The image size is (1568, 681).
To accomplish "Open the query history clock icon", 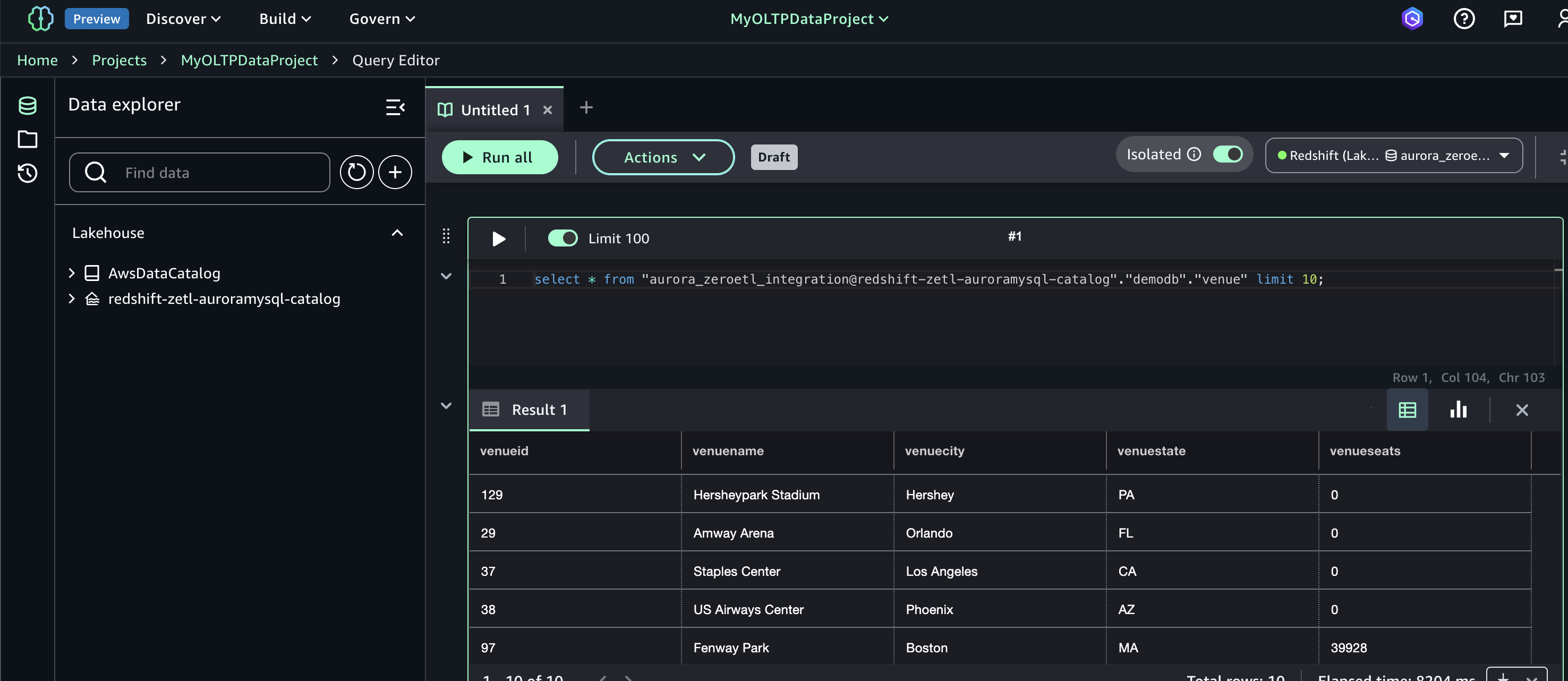I will point(28,174).
